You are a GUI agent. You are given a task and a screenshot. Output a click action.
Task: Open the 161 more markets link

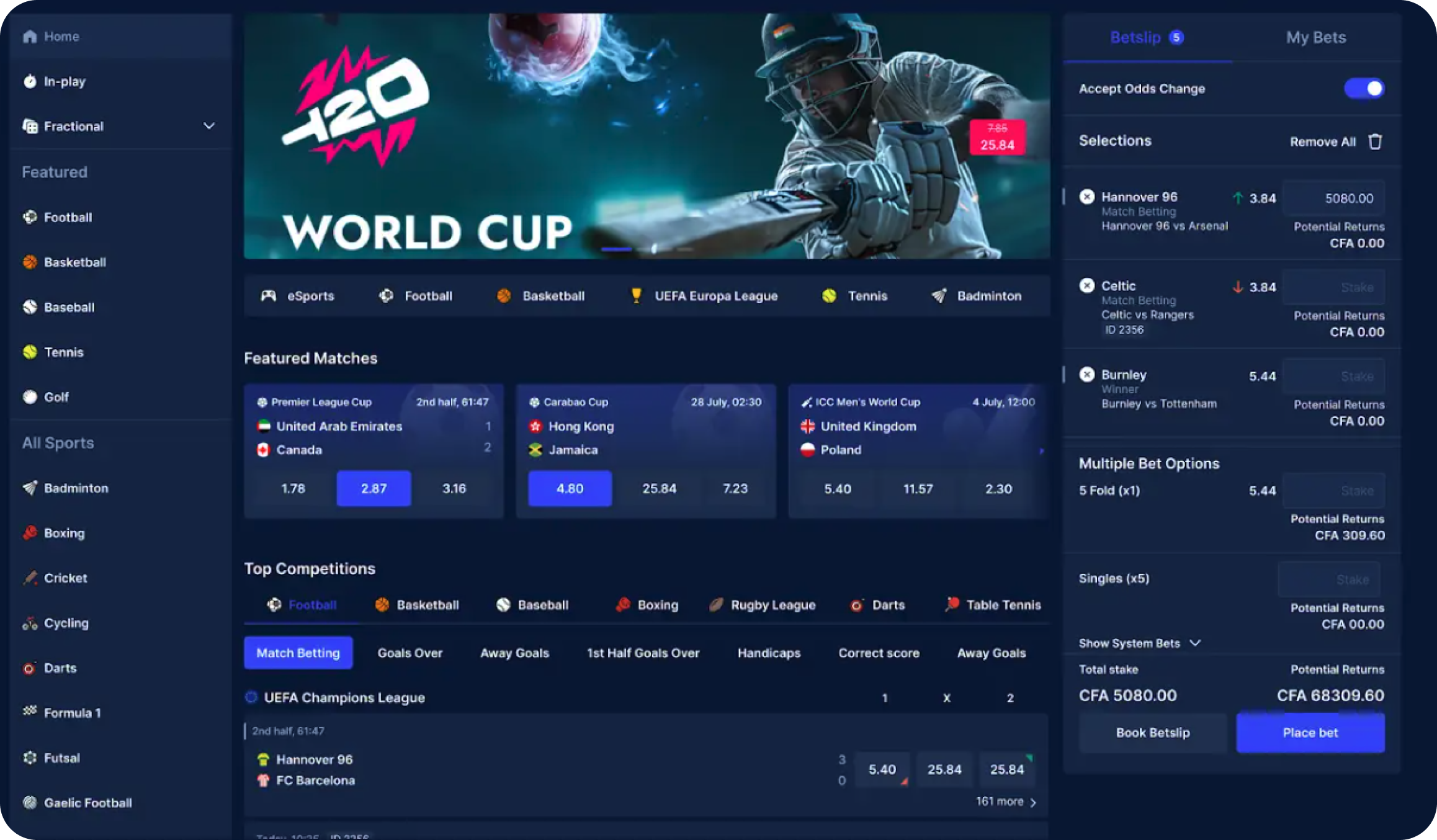coord(1006,802)
